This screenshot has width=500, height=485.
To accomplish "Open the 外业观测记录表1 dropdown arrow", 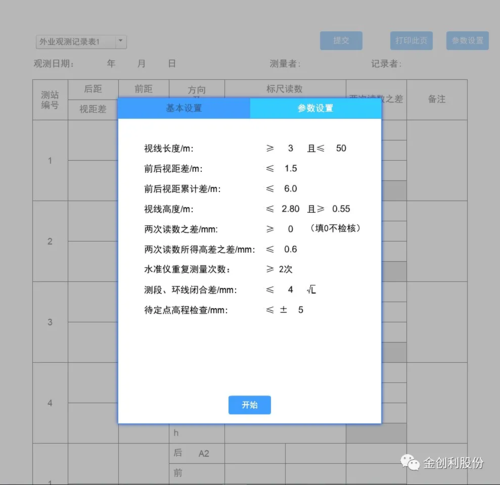I will 121,41.
